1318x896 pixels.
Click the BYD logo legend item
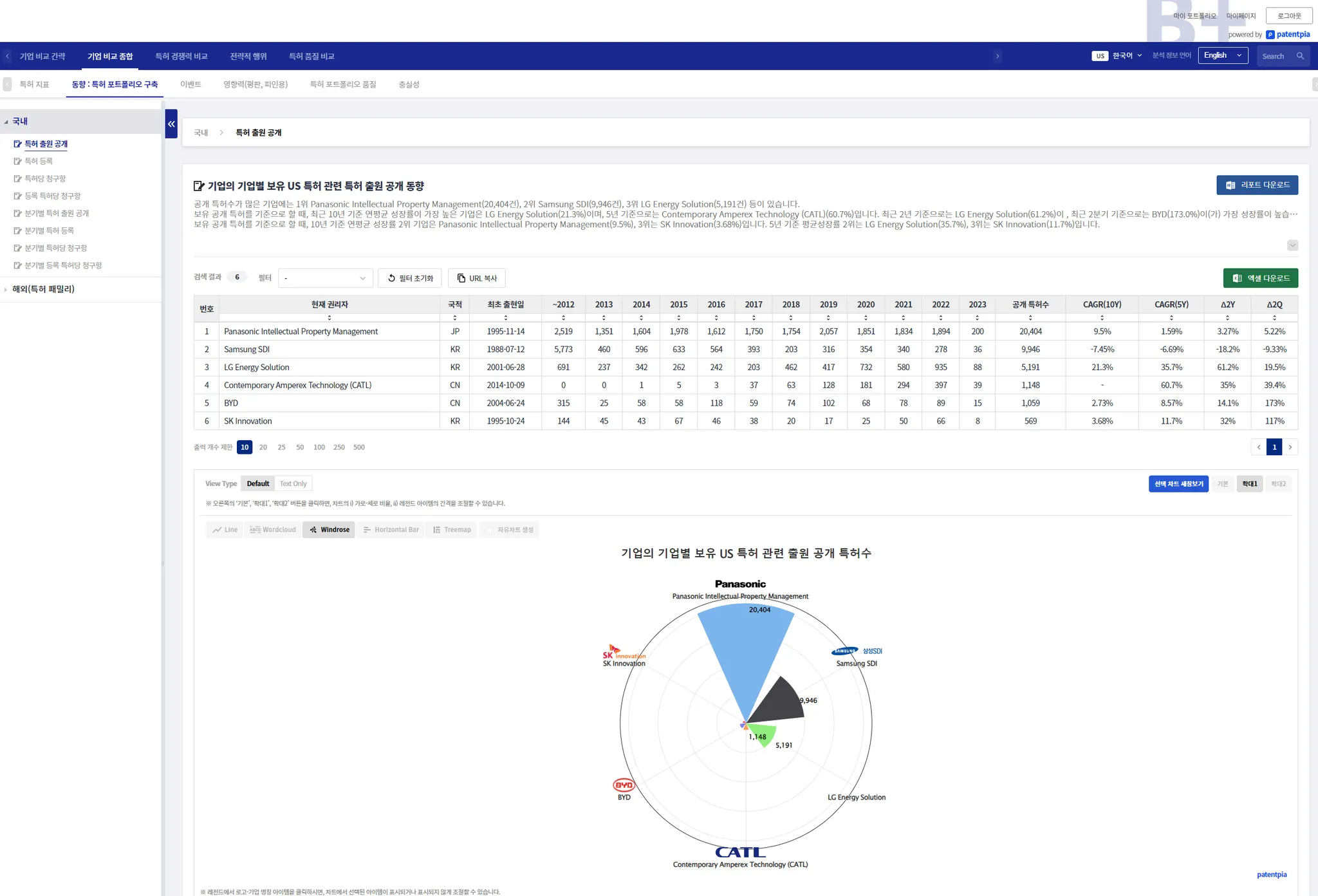[624, 785]
